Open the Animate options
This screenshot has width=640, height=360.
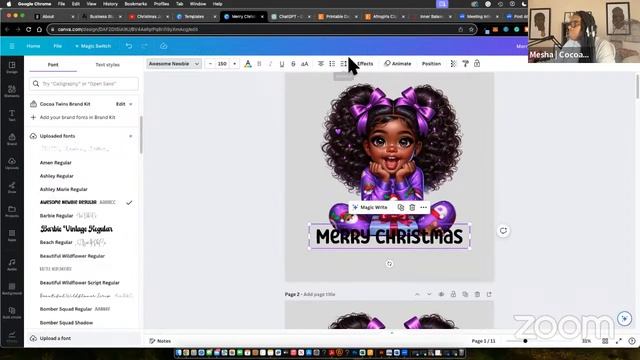[x=398, y=64]
